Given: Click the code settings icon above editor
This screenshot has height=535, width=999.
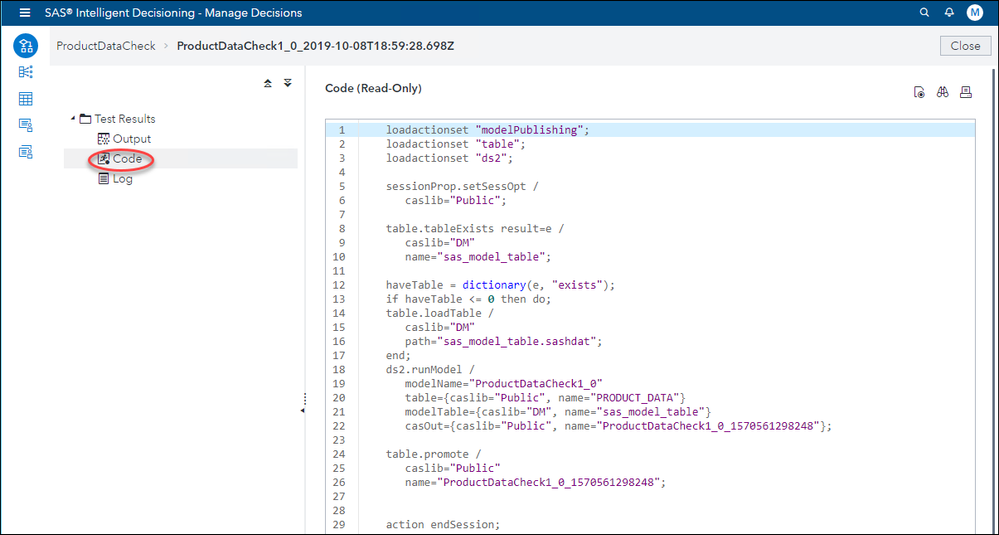Looking at the screenshot, I should pos(919,93).
